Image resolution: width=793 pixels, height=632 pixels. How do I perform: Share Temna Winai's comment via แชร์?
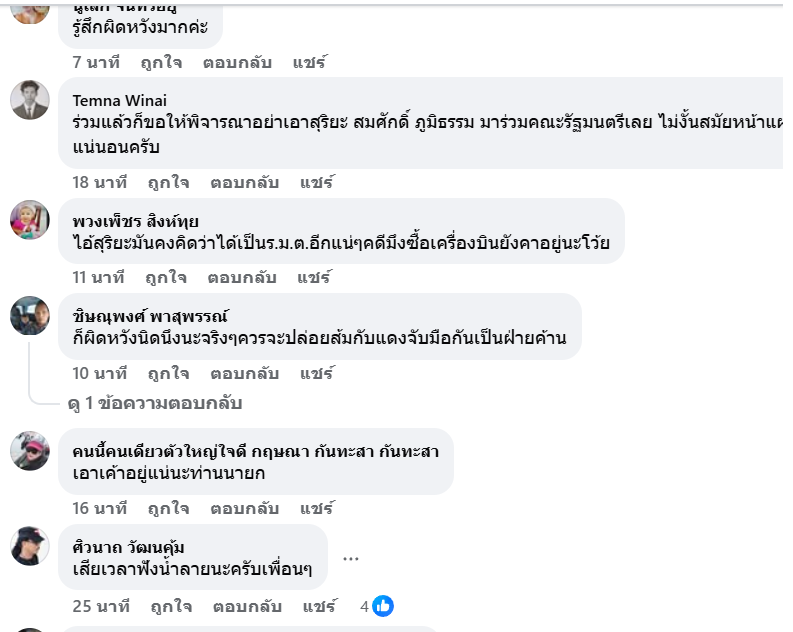316,182
